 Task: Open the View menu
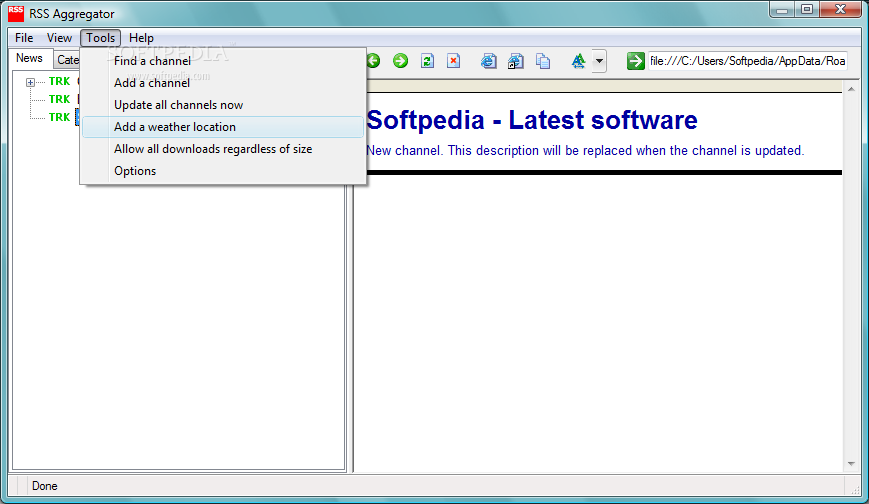[x=59, y=38]
